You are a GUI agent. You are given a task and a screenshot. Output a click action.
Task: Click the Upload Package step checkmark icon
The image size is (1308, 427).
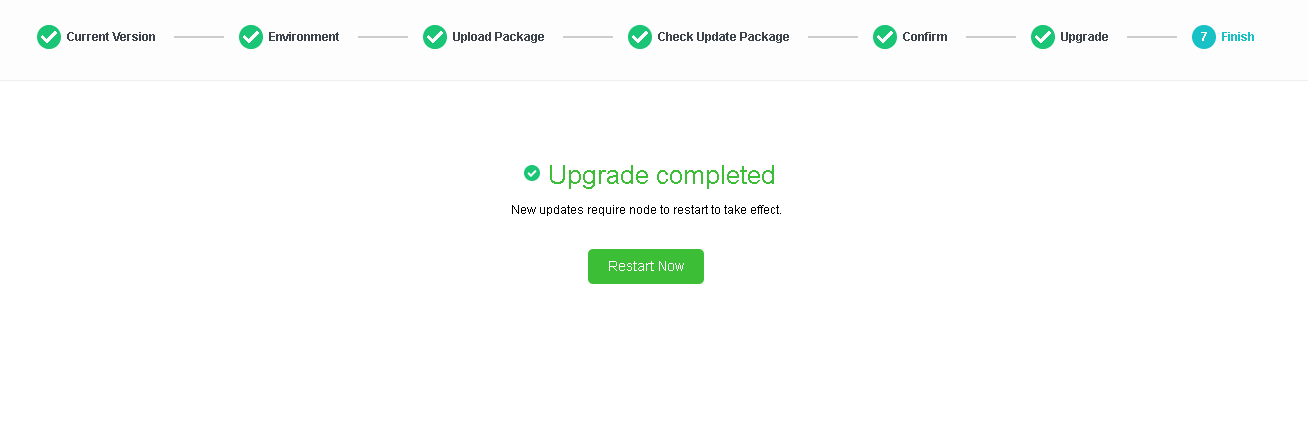coord(435,37)
